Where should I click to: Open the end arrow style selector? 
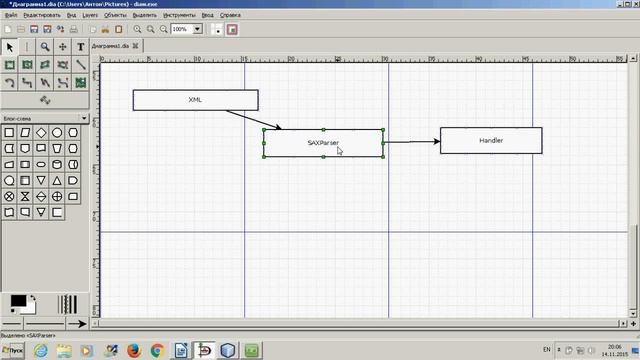point(77,324)
